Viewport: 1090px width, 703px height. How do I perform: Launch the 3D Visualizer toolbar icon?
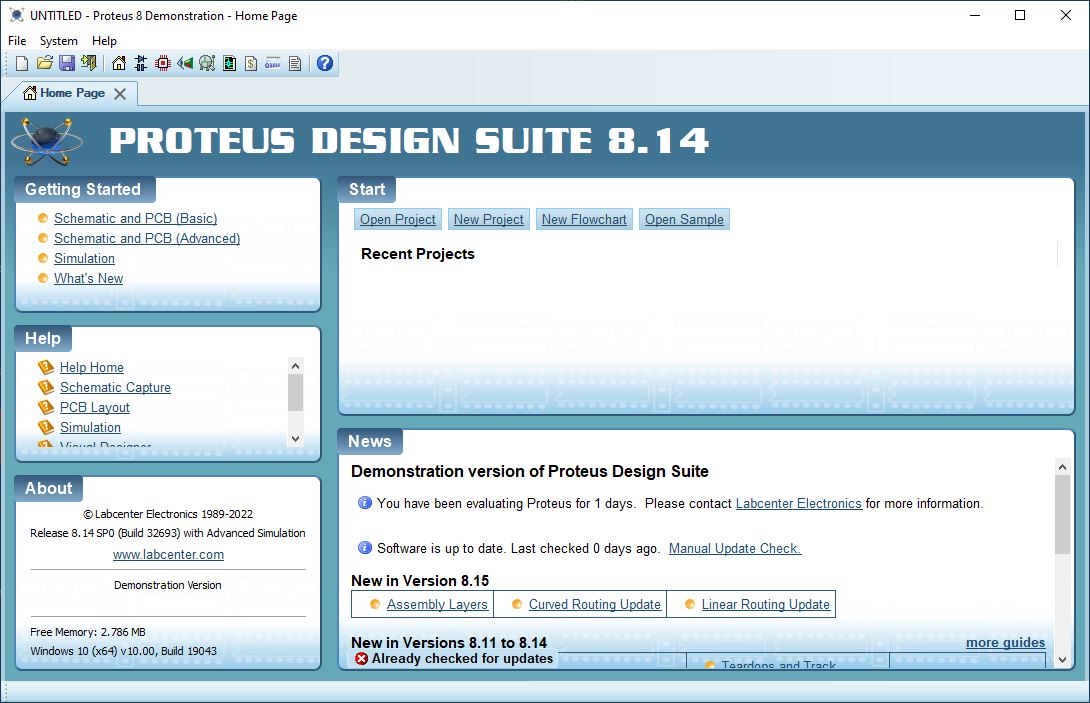click(x=185, y=64)
